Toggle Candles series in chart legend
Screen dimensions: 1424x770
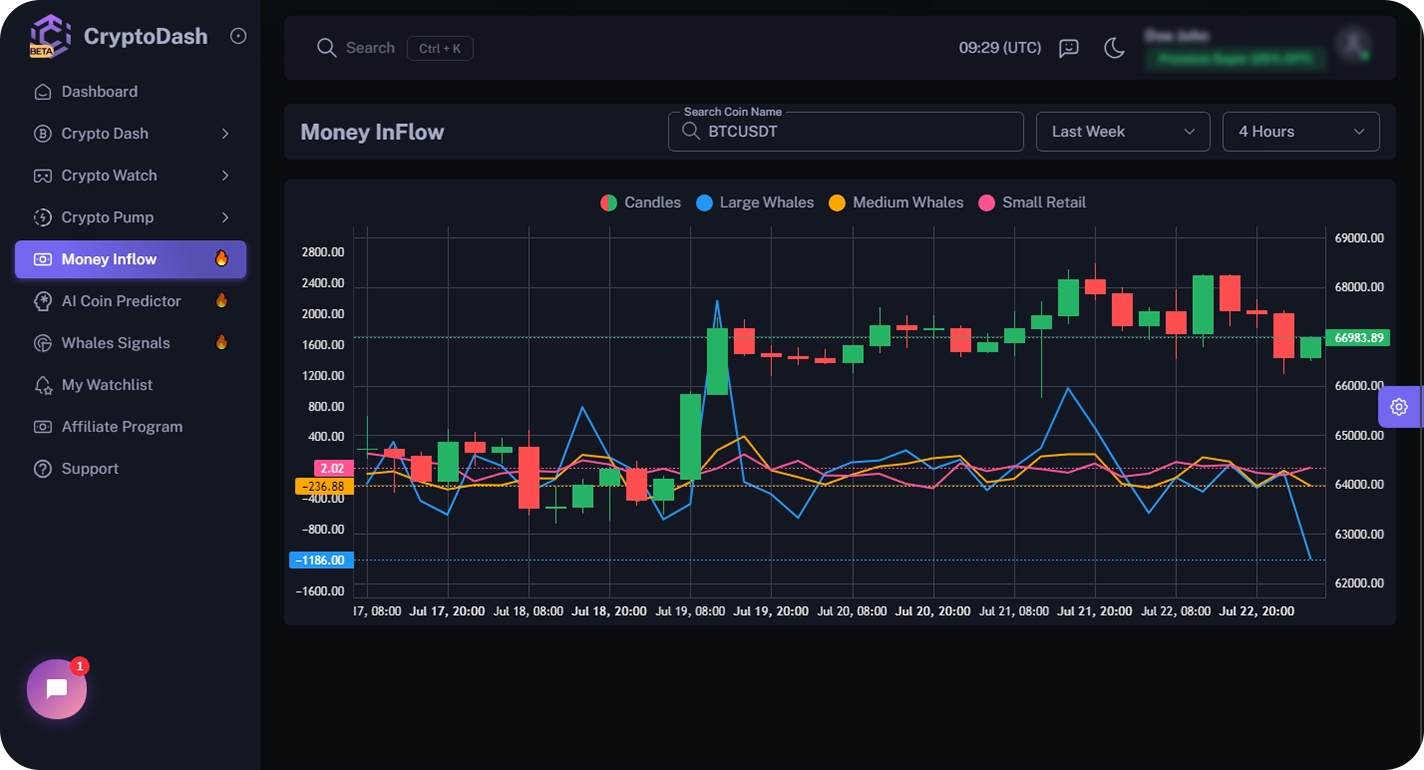coord(640,203)
